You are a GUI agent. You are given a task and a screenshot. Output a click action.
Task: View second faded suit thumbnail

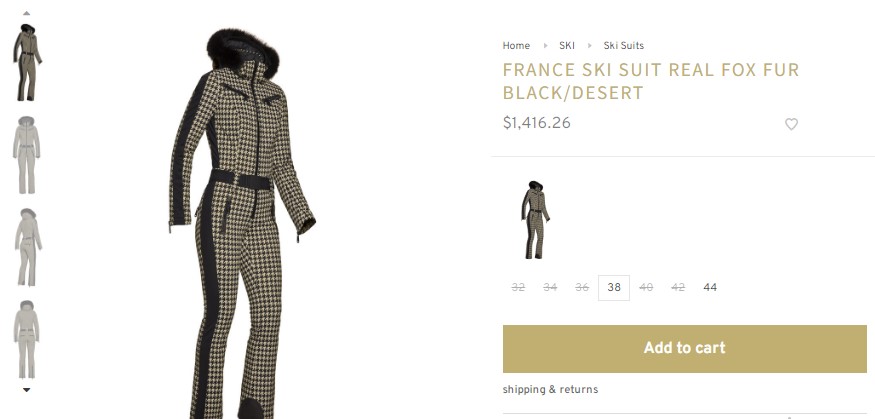click(x=26, y=155)
